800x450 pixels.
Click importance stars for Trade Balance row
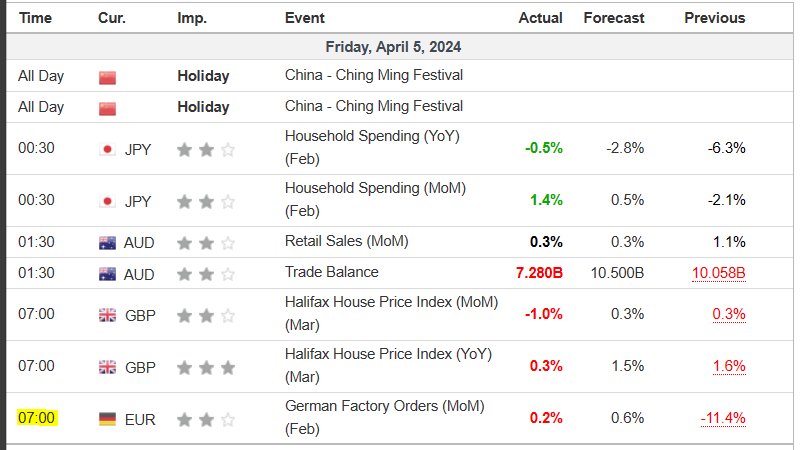206,273
